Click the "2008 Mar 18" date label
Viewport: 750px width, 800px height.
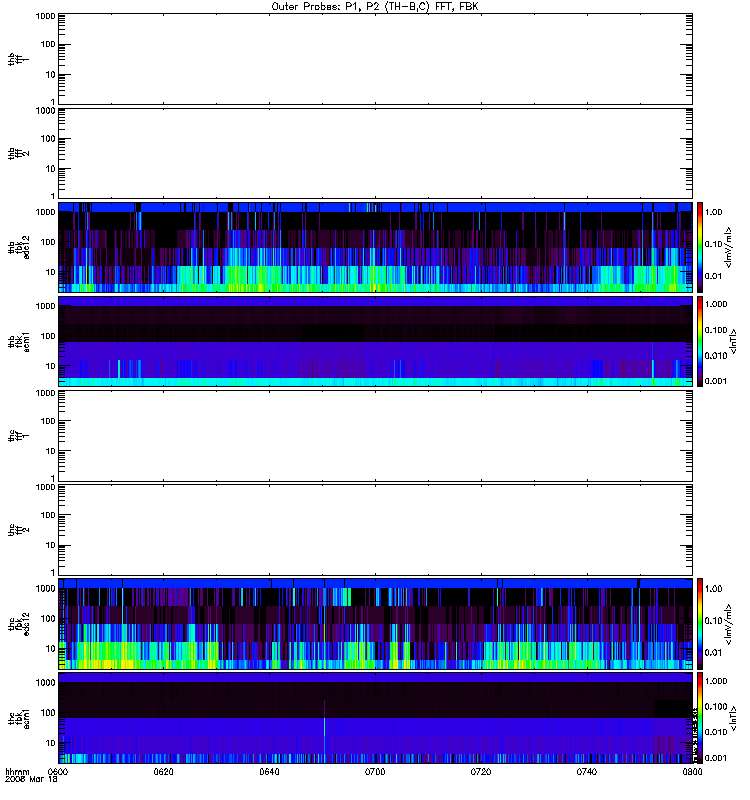[x=32, y=779]
